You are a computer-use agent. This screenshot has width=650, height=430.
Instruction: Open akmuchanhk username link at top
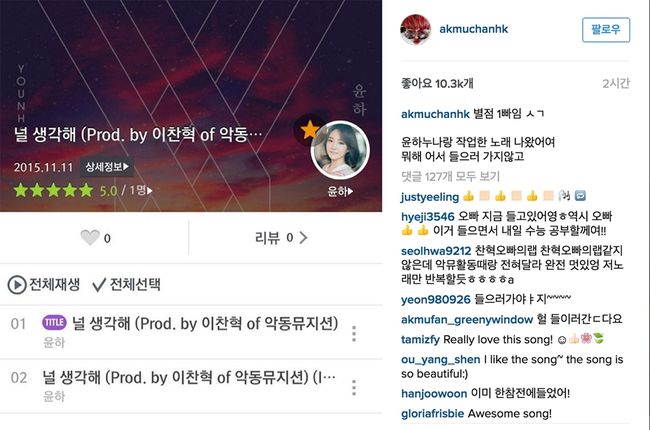coord(473,29)
